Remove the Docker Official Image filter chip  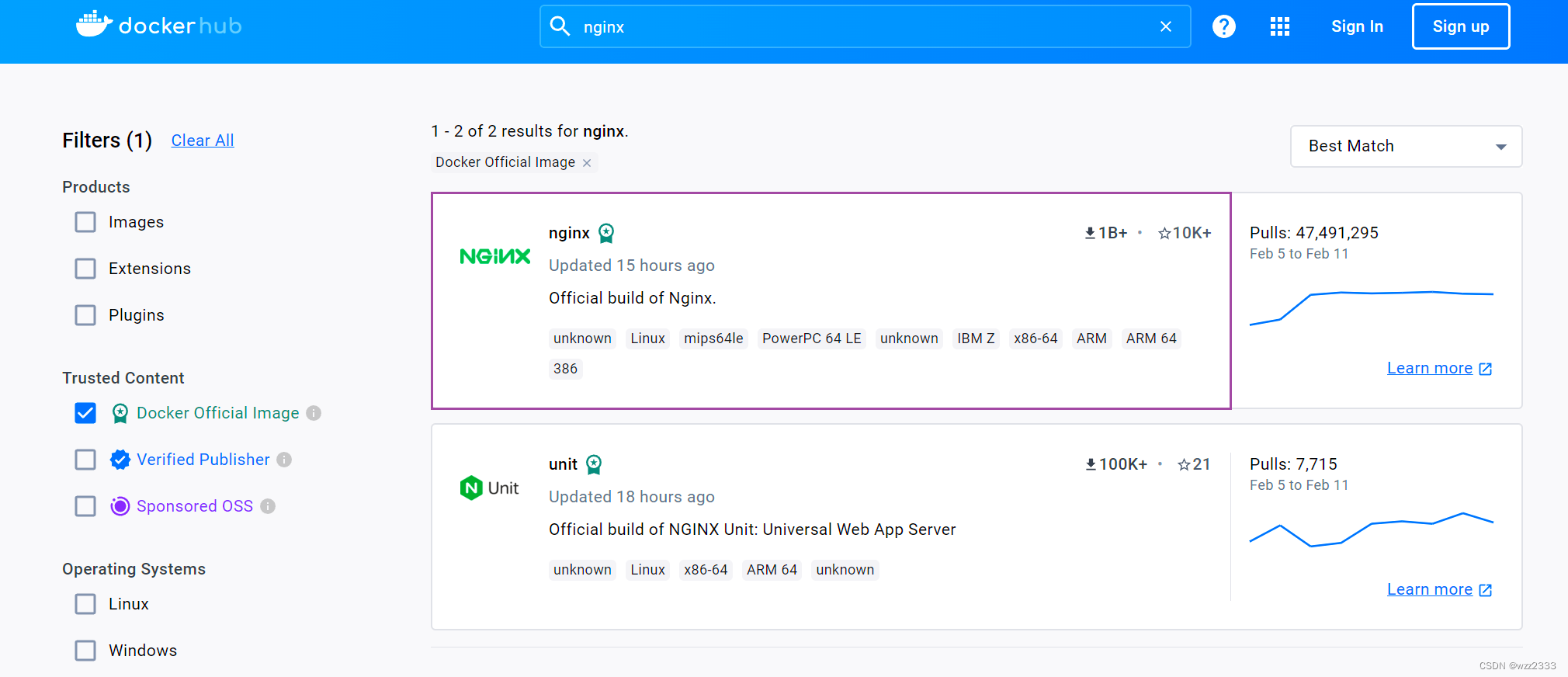[x=587, y=162]
